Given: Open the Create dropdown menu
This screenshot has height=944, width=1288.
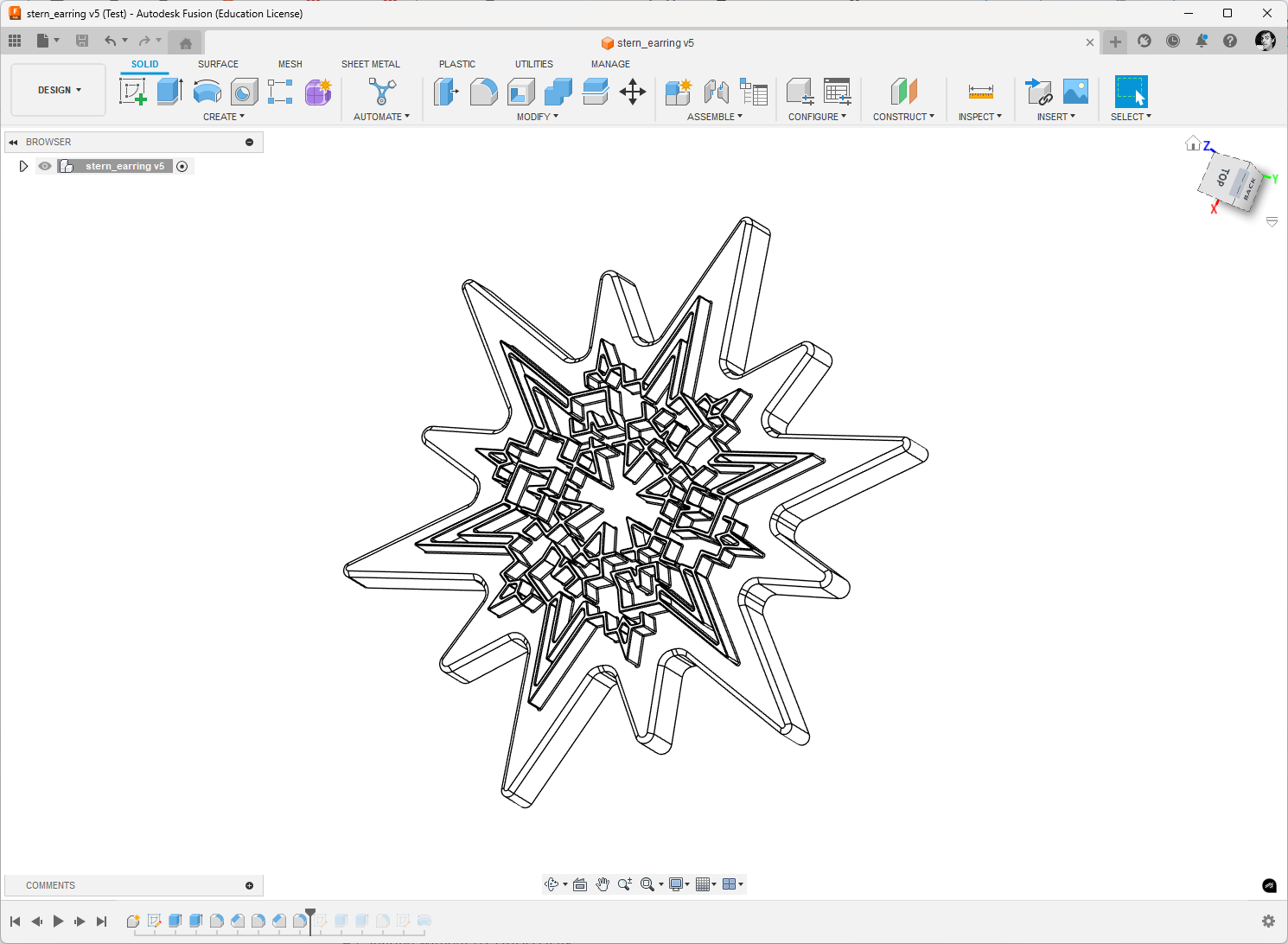Looking at the screenshot, I should 224,117.
